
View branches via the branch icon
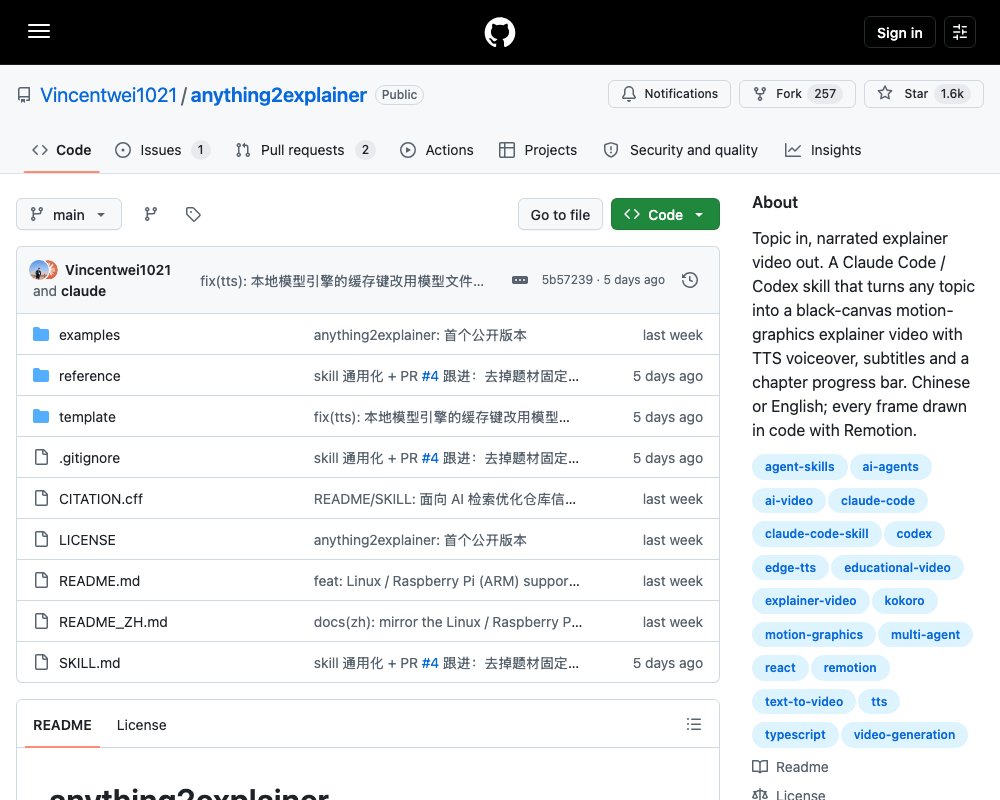click(x=151, y=214)
